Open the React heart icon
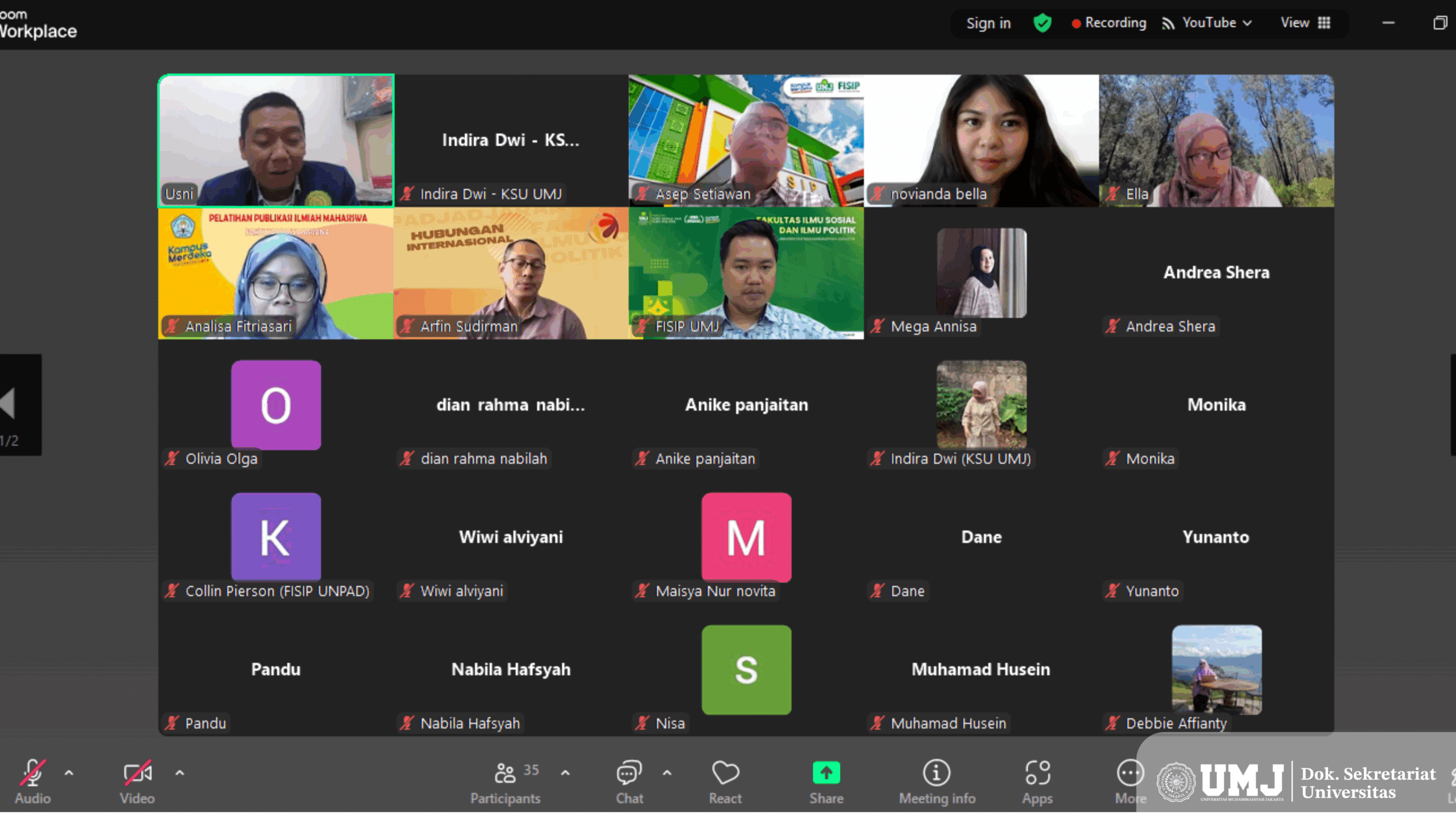 (x=725, y=773)
